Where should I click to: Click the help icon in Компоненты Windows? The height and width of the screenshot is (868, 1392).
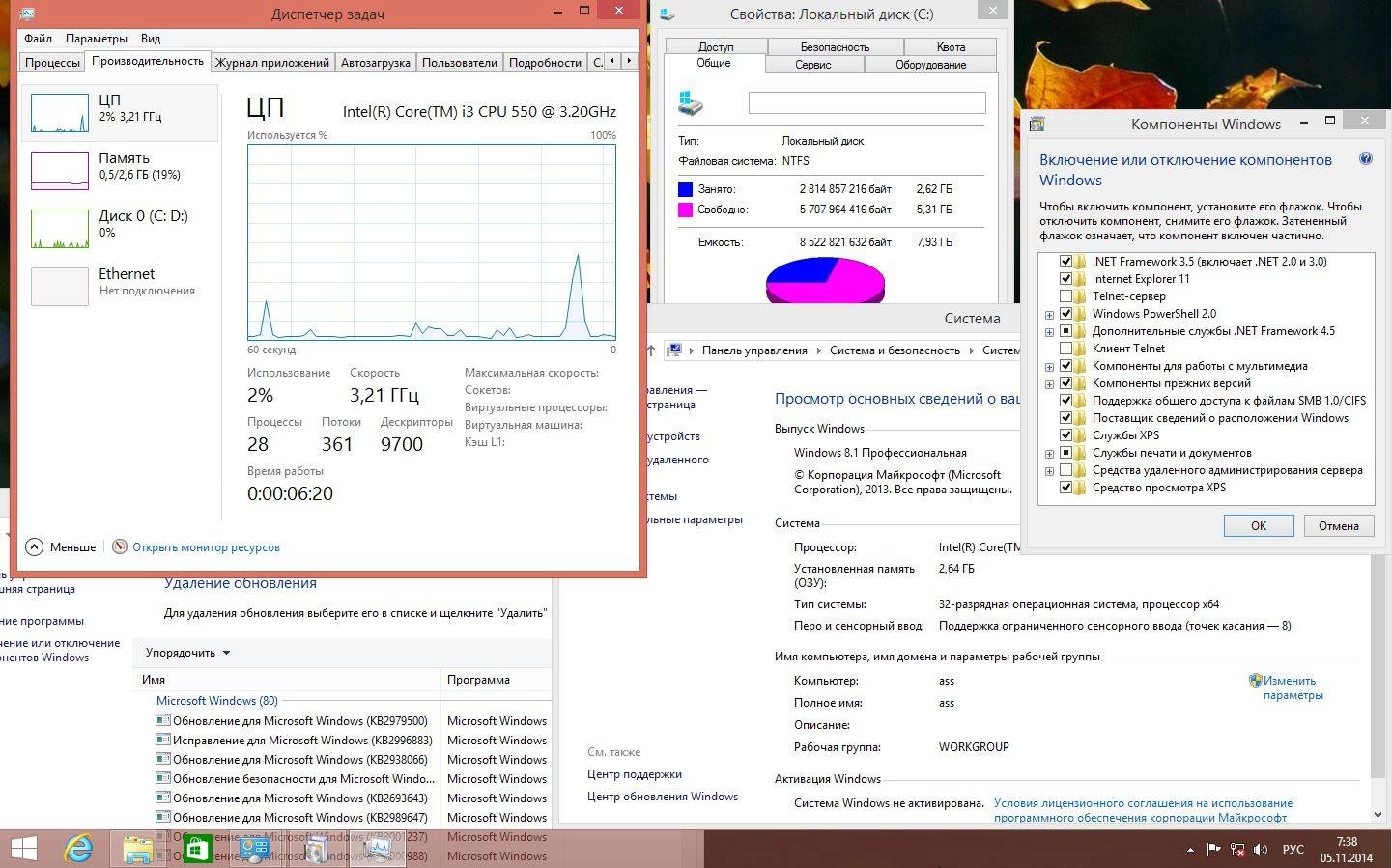1365,159
